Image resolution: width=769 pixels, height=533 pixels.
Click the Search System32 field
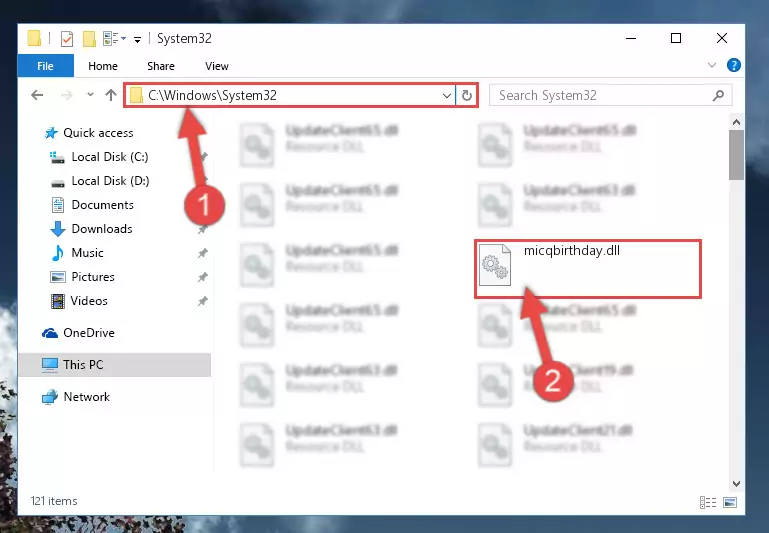[x=611, y=95]
